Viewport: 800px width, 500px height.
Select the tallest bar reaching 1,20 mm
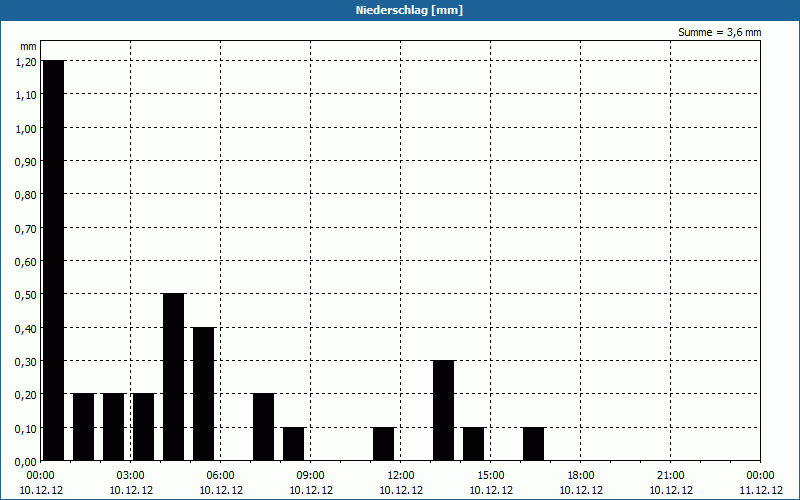click(x=54, y=260)
